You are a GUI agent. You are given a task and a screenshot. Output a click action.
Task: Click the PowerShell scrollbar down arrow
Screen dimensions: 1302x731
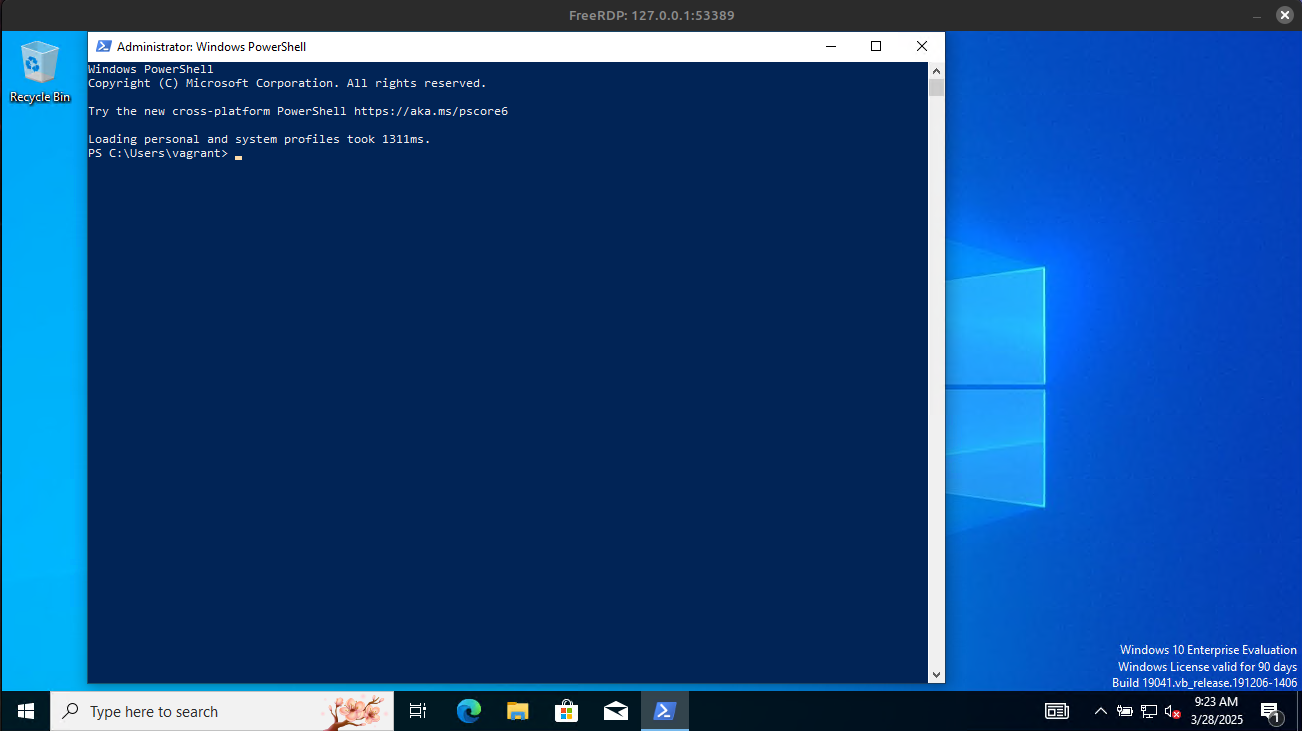click(x=936, y=675)
